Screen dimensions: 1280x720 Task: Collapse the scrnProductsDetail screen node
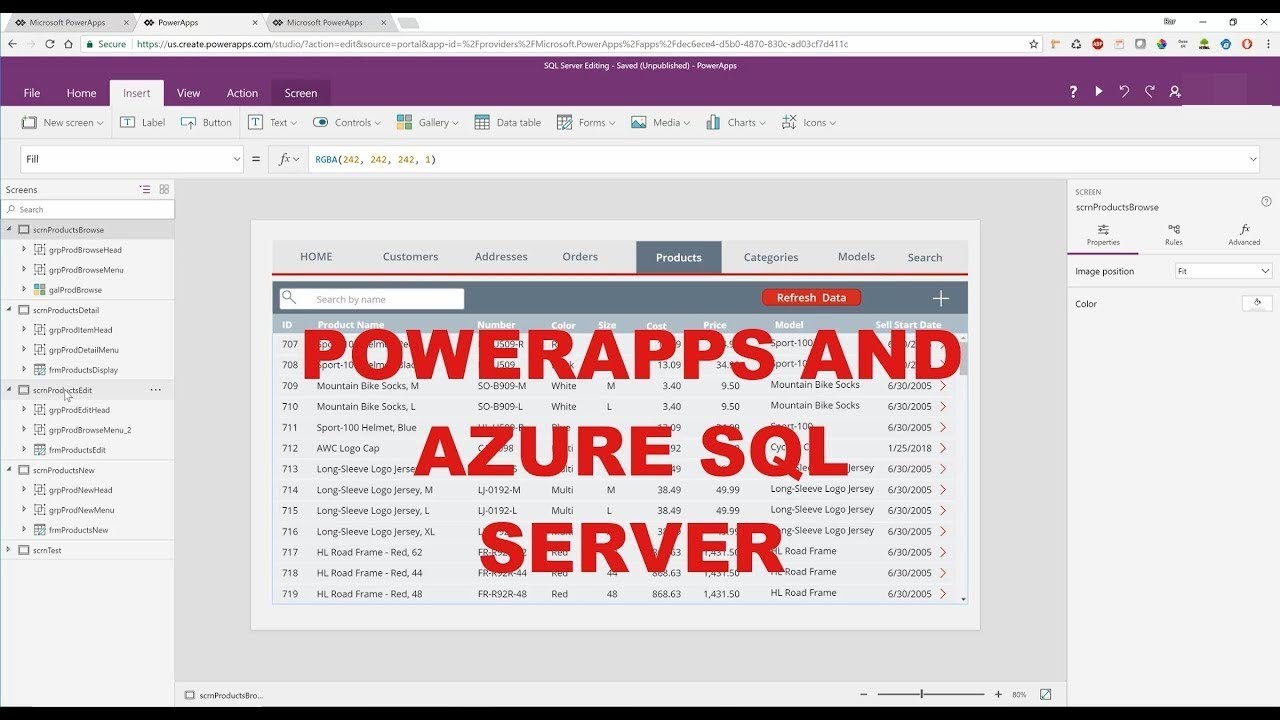point(9,310)
